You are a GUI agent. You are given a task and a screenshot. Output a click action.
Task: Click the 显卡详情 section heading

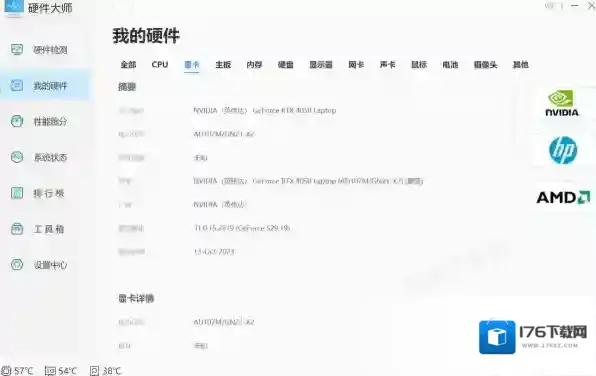click(x=136, y=298)
